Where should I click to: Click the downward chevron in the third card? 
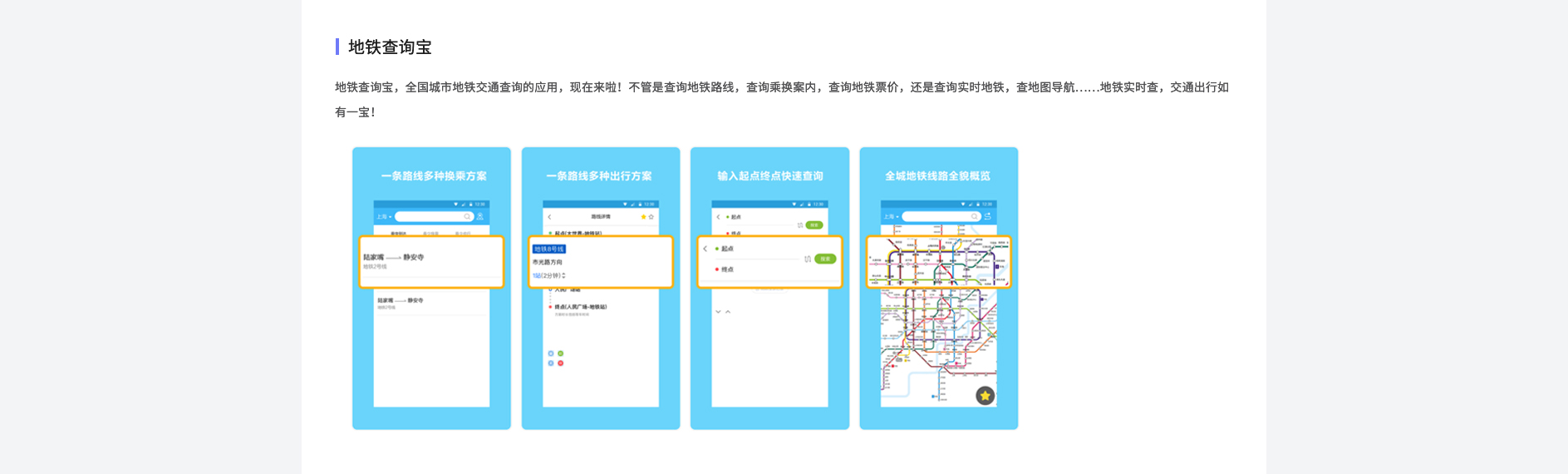coord(718,312)
